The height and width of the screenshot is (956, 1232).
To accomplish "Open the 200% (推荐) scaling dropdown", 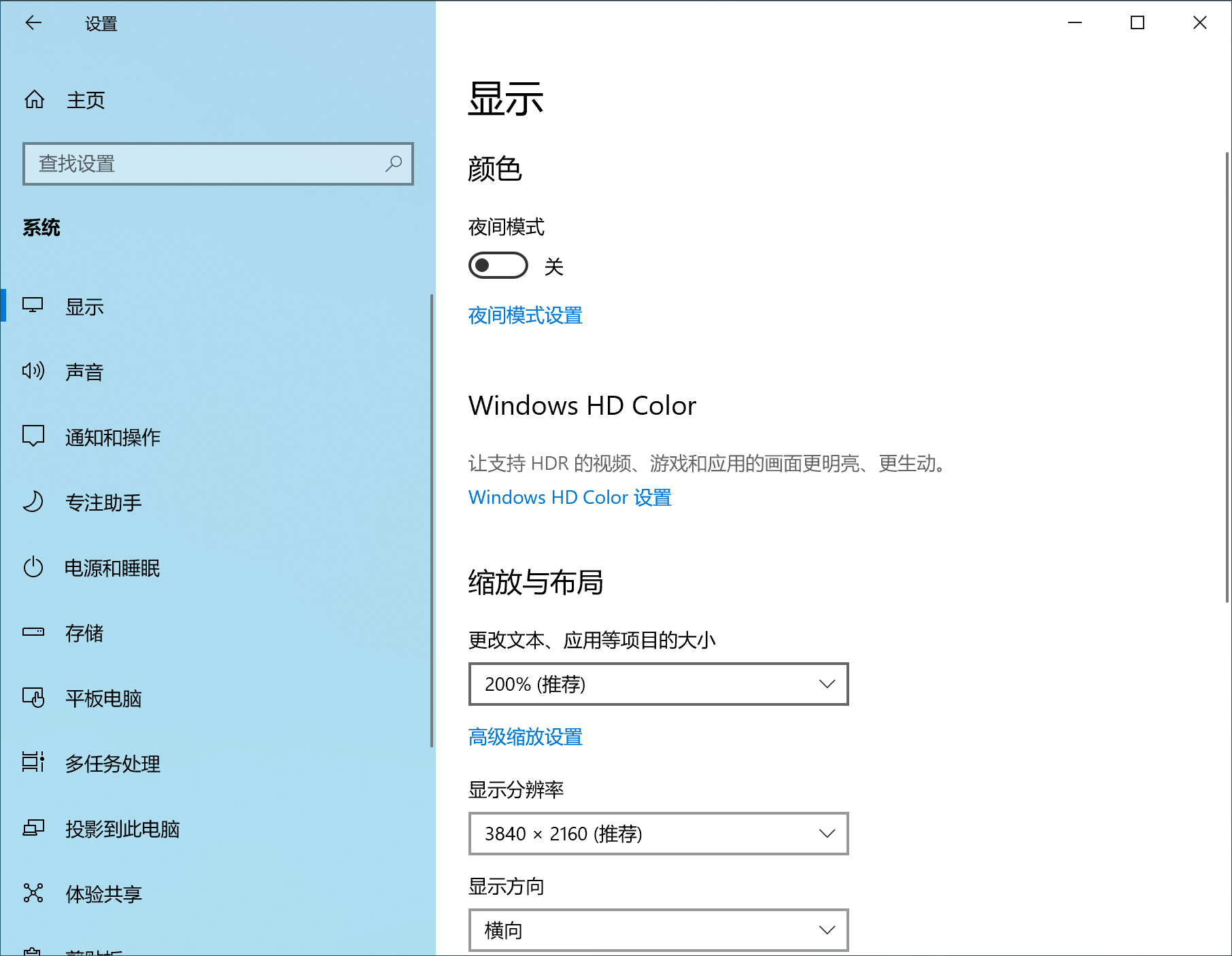I will 658,684.
